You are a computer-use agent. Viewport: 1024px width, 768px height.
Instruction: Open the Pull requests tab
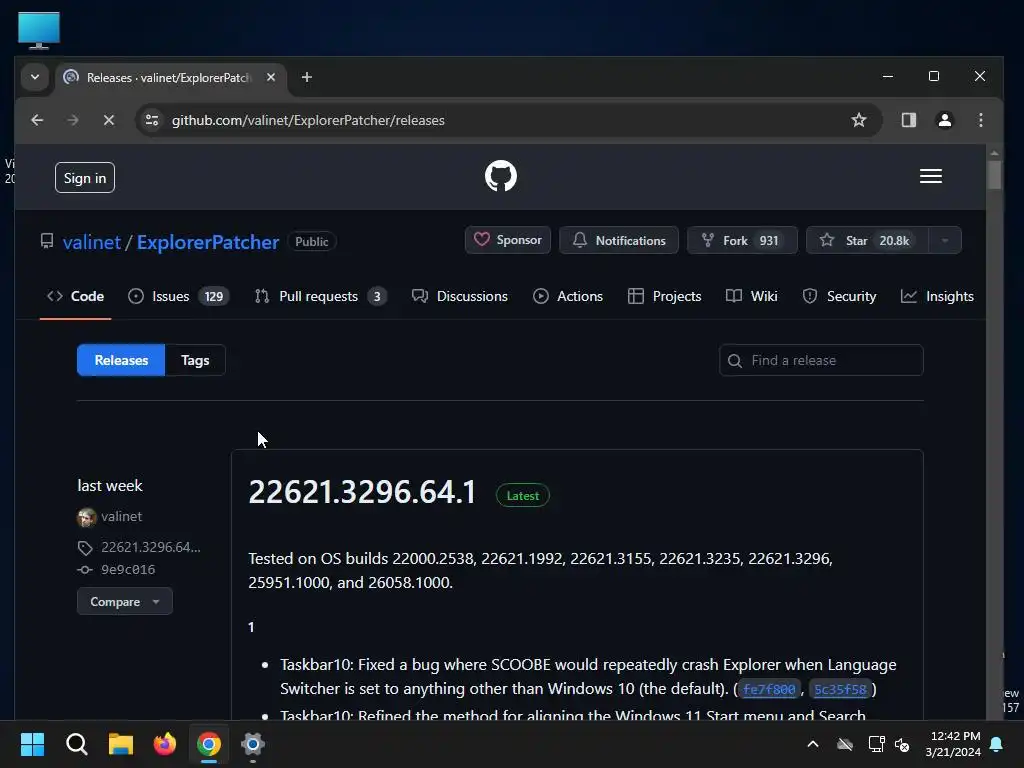click(x=321, y=296)
